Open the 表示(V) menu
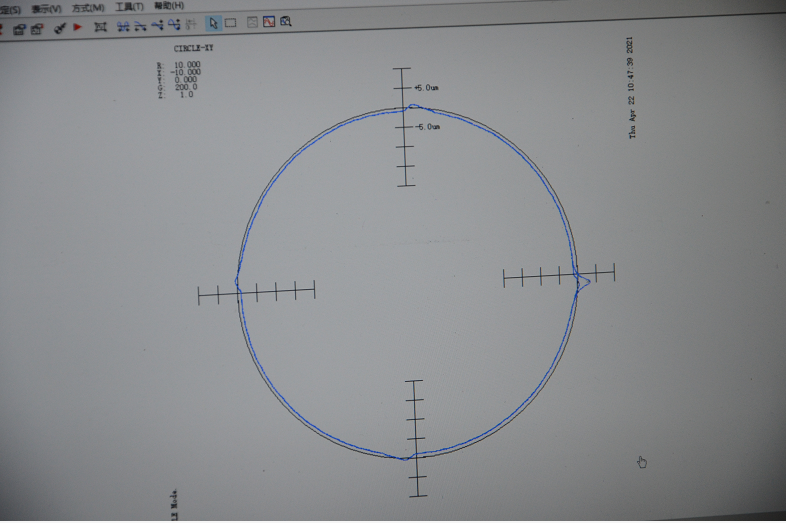Viewport: 786px width, 523px height. click(46, 9)
